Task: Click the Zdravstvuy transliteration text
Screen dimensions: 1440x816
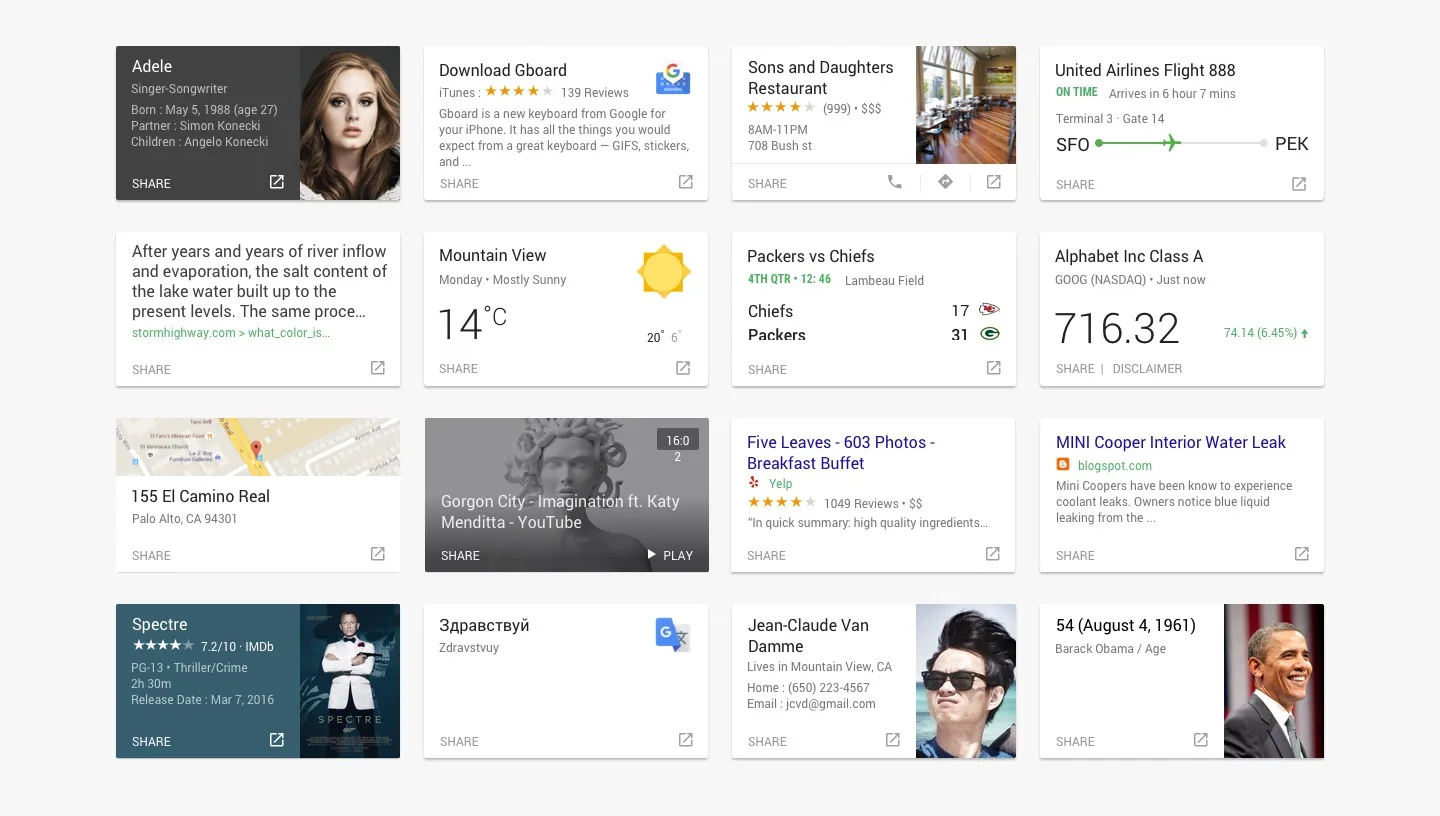Action: (469, 648)
